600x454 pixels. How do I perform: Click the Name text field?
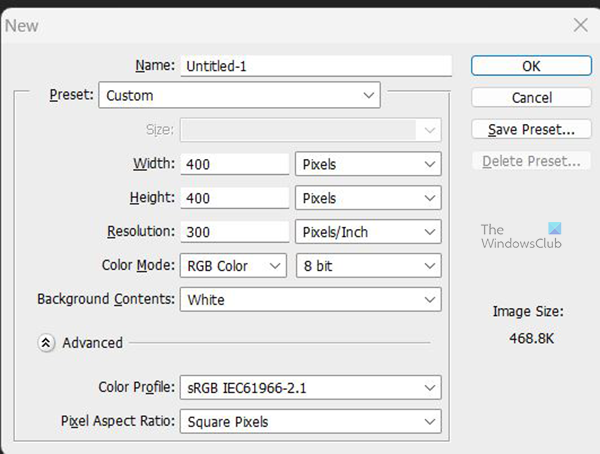point(316,66)
